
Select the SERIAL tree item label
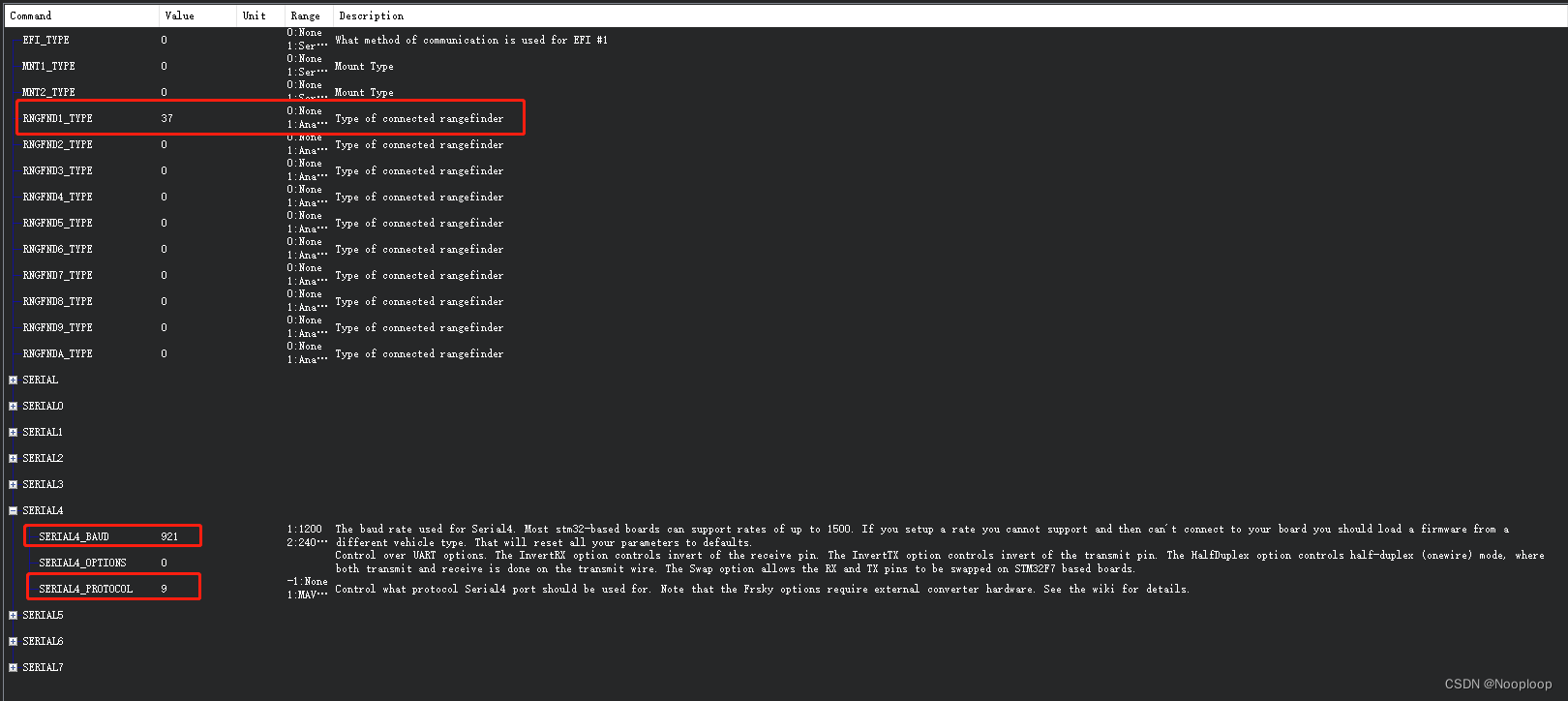pos(41,380)
